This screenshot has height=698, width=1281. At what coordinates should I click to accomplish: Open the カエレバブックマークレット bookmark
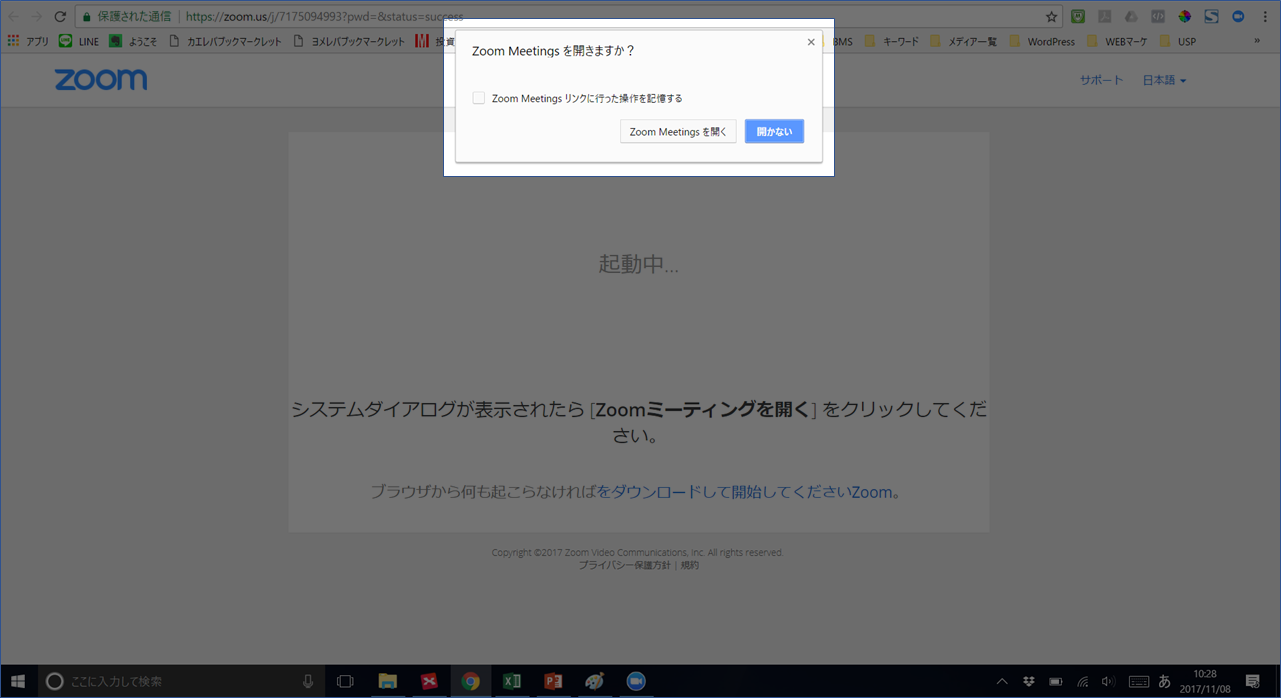226,41
